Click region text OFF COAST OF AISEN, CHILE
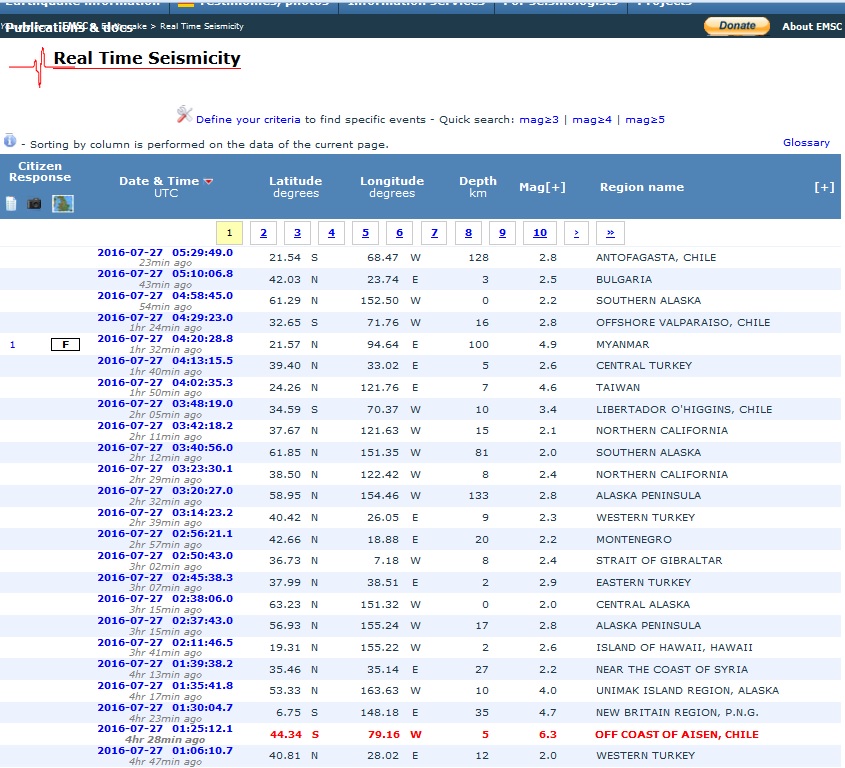The image size is (845, 768). point(676,735)
